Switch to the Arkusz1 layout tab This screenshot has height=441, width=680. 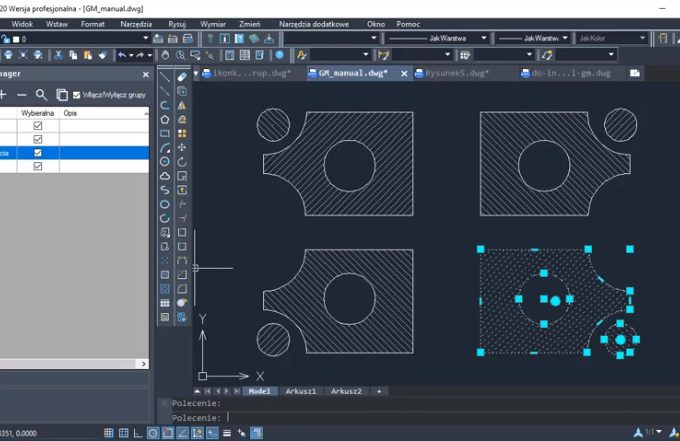pos(301,391)
